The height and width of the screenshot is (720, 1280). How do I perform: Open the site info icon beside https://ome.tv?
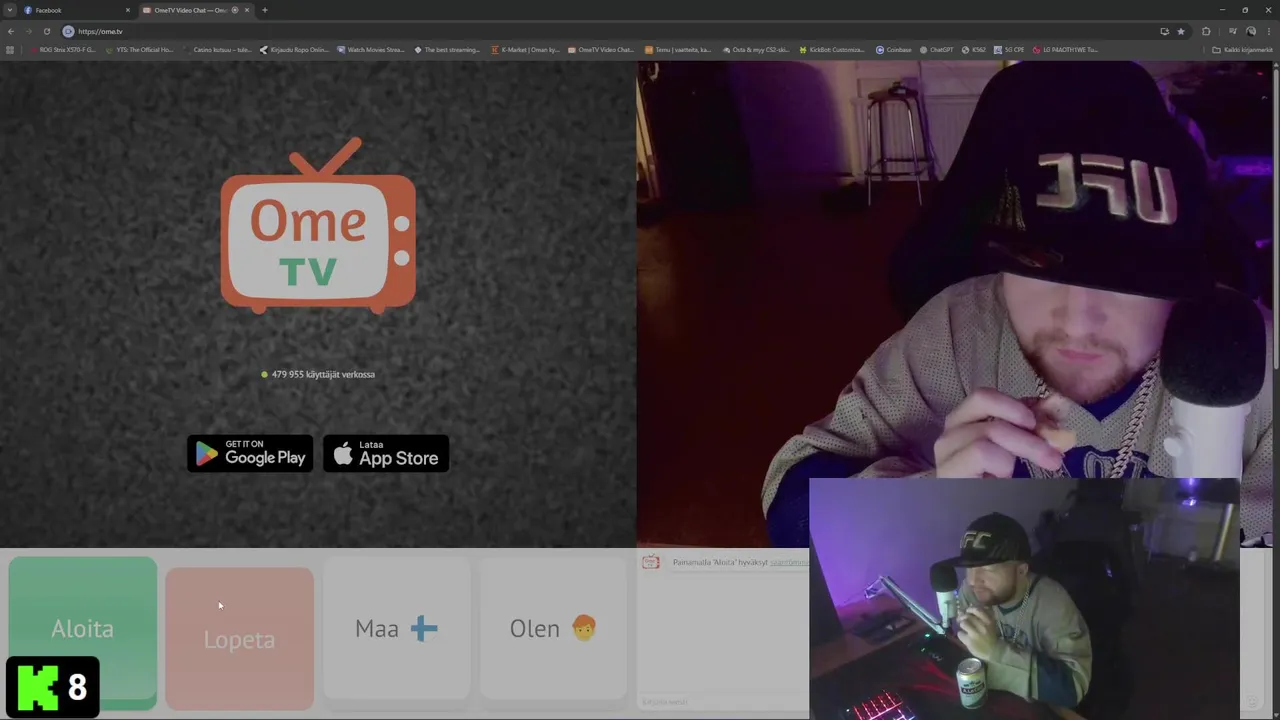pyautogui.click(x=68, y=31)
